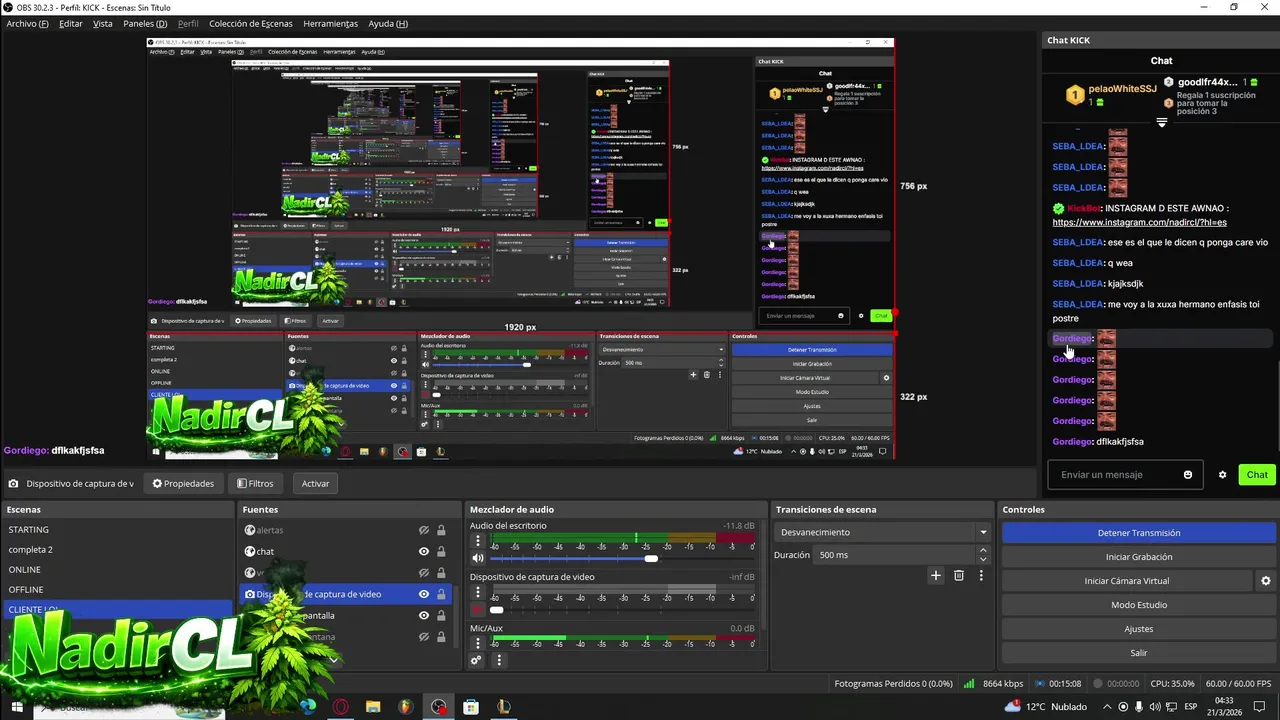
Task: Toggle eye icon on the pantalla source
Action: pos(424,615)
